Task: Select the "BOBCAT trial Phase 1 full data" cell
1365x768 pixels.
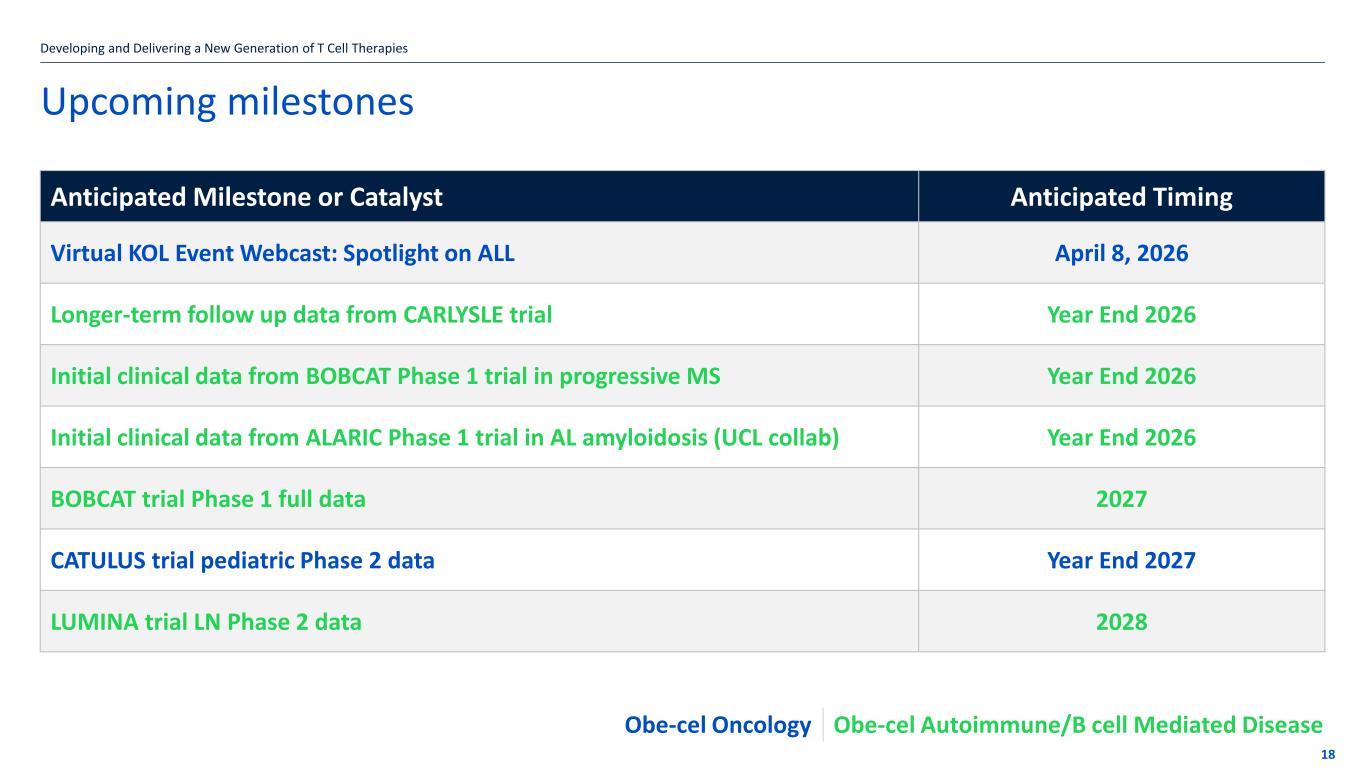Action: pyautogui.click(x=208, y=499)
